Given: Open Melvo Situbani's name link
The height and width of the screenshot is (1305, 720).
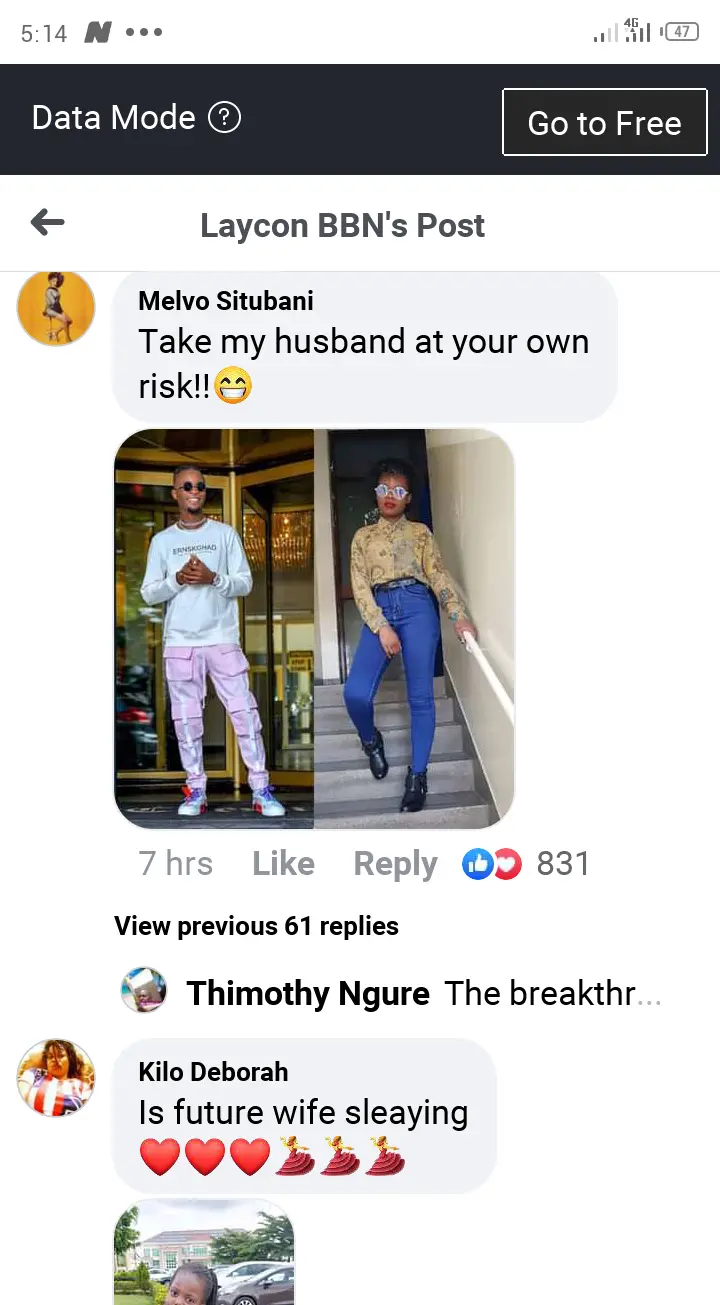Looking at the screenshot, I should 226,300.
